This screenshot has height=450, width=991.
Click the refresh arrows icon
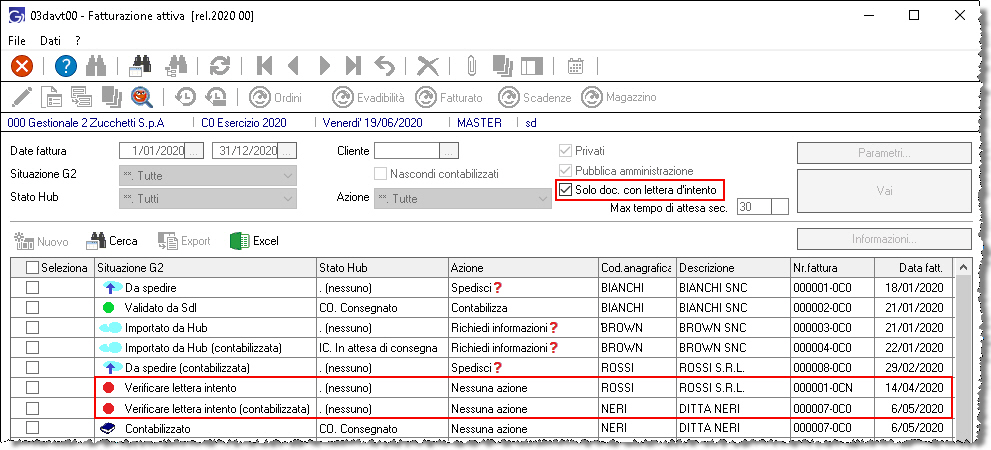[221, 66]
